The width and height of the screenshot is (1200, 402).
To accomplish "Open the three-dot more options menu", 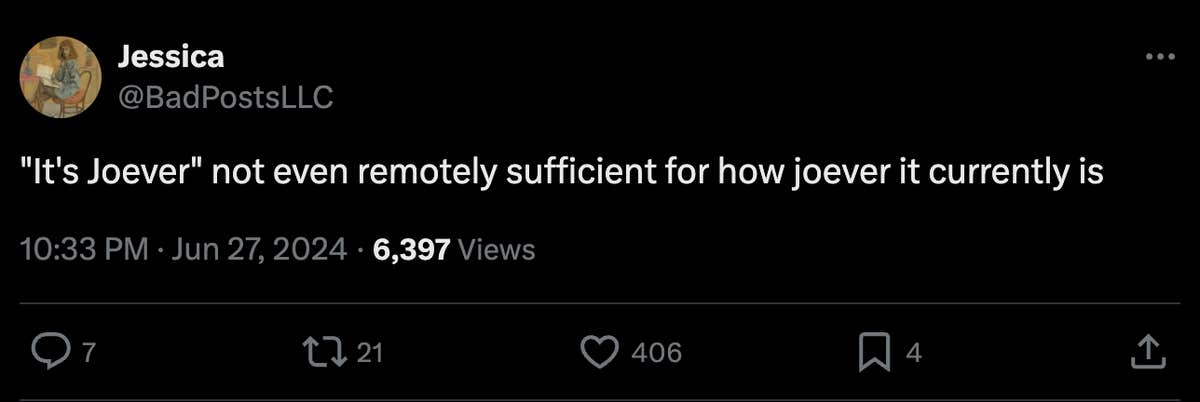I will click(1159, 57).
